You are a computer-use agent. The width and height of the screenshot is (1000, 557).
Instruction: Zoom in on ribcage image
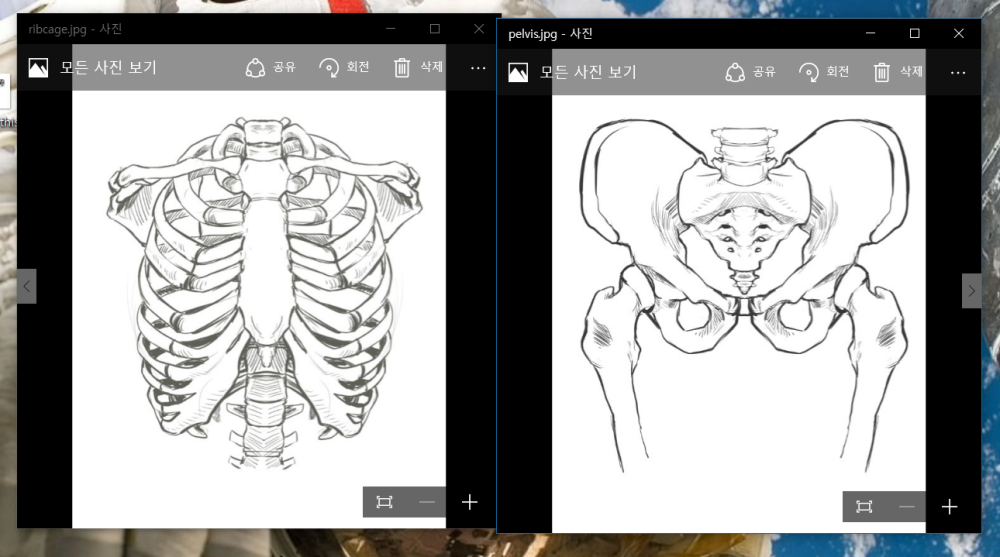(470, 502)
